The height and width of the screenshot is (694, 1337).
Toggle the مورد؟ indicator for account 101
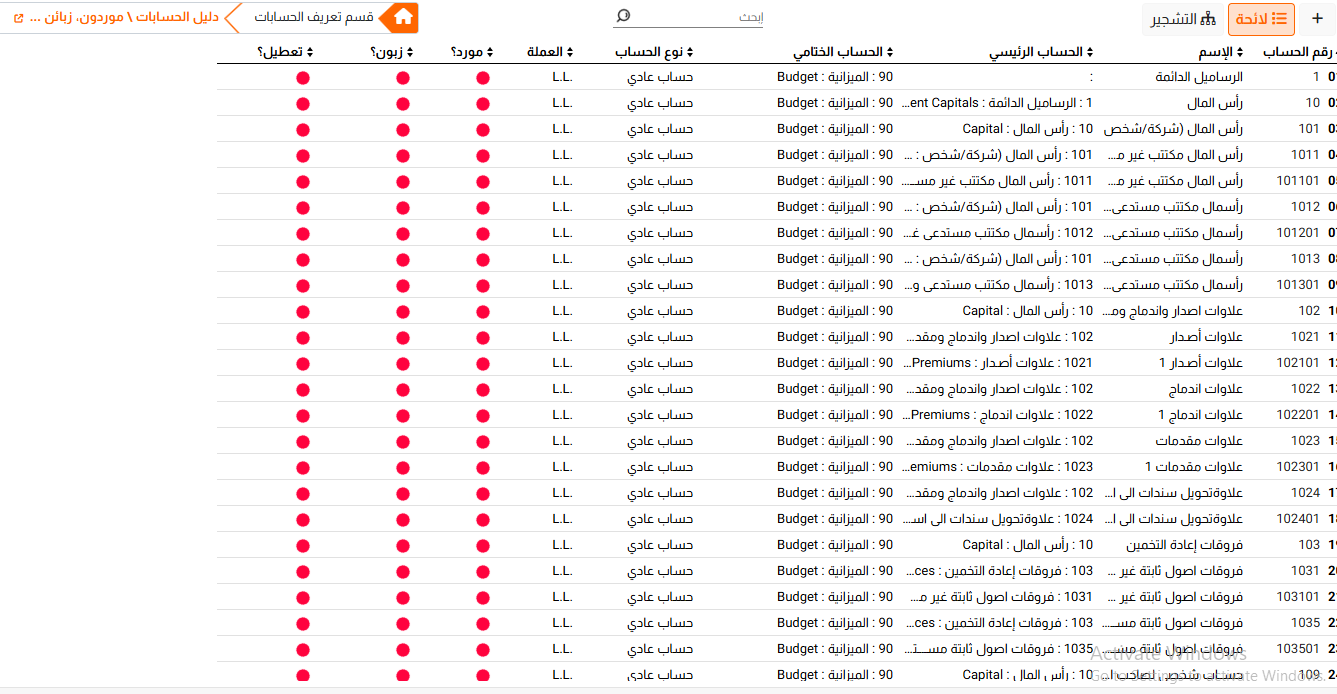(481, 128)
